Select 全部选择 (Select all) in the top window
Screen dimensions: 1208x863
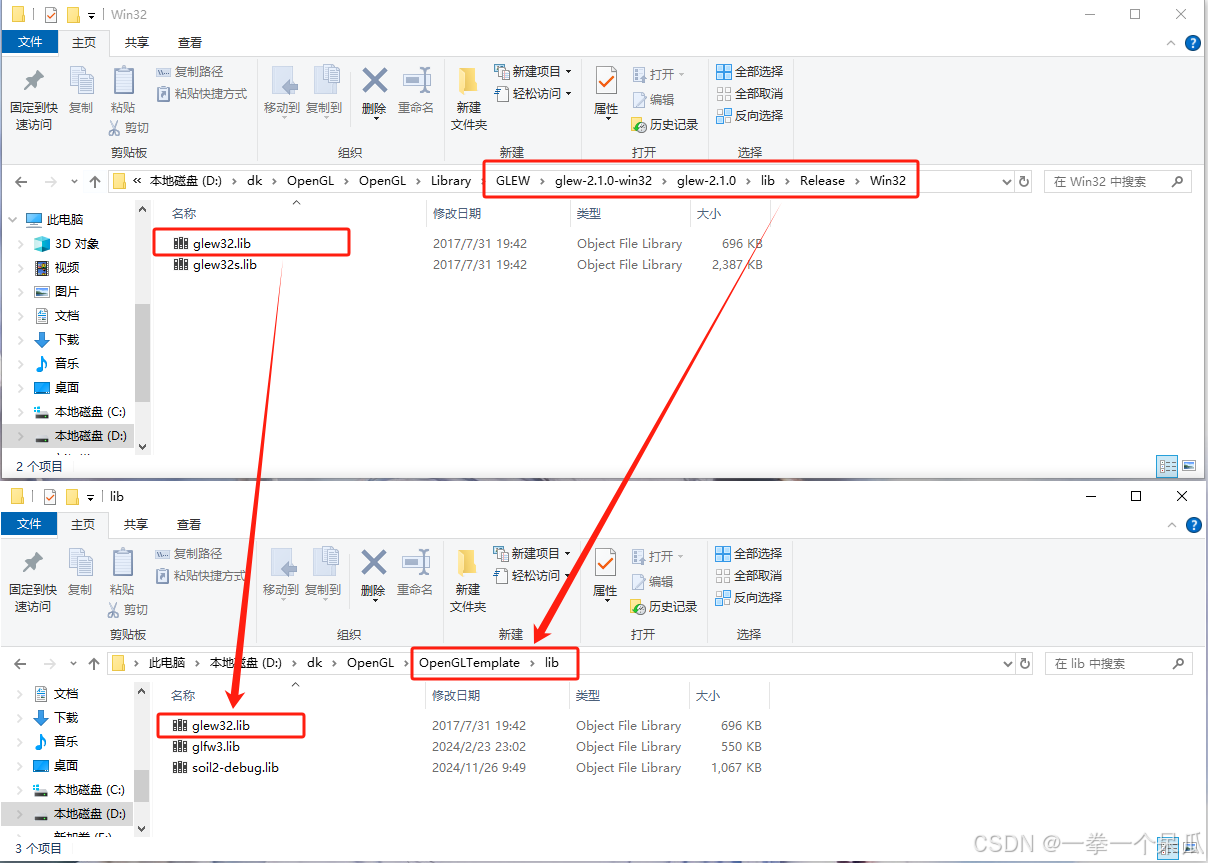(x=751, y=71)
